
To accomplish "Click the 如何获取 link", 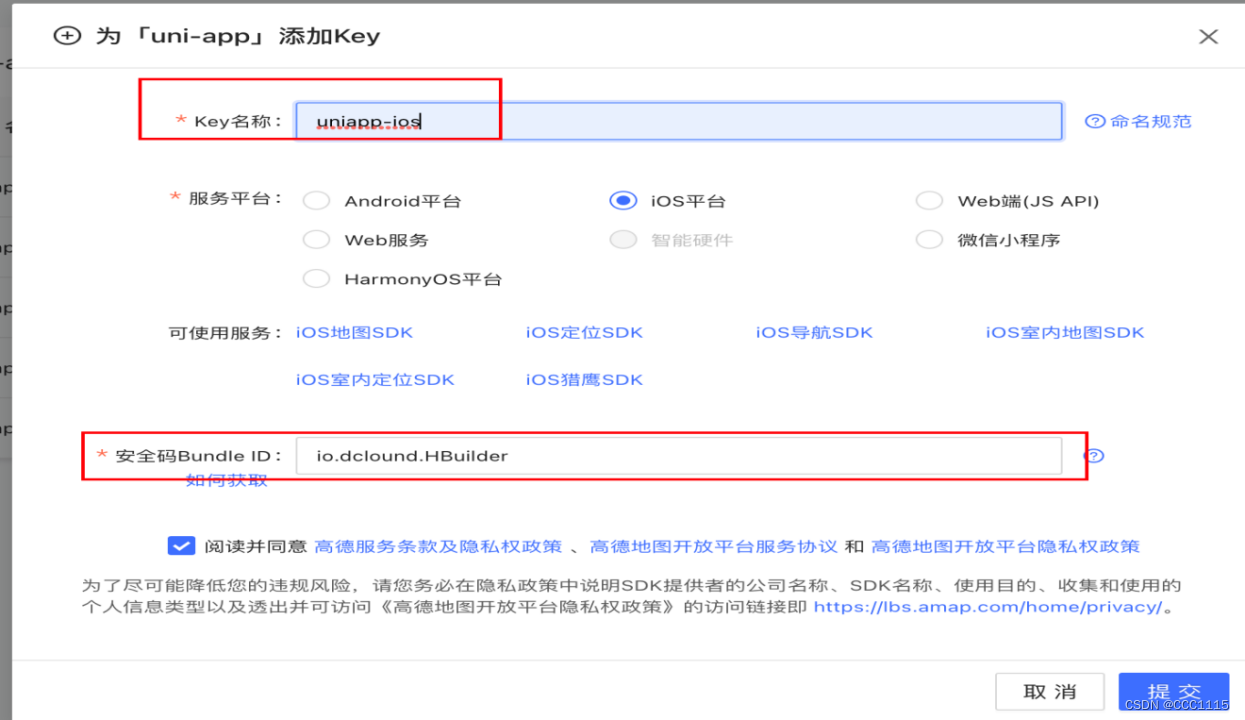I will (x=227, y=481).
